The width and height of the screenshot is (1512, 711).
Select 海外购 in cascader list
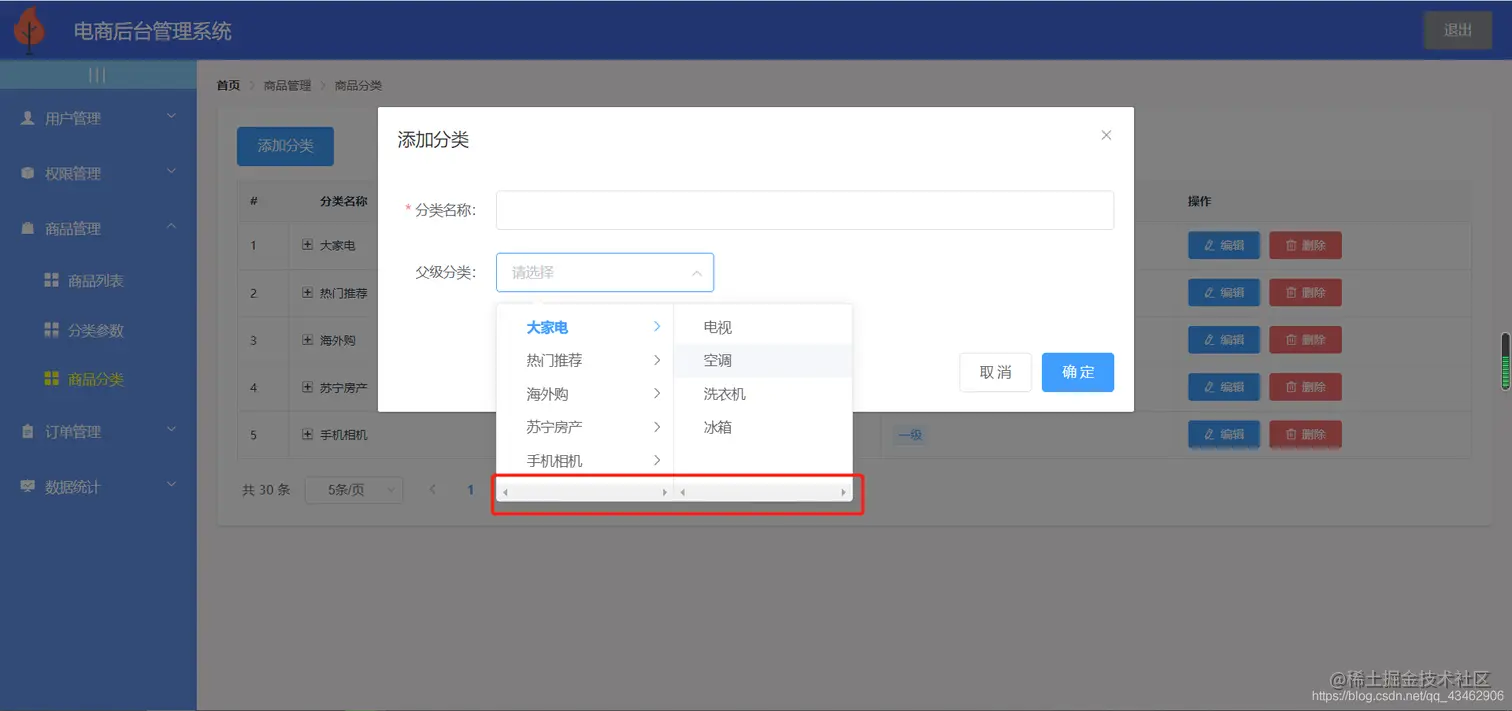tap(585, 394)
